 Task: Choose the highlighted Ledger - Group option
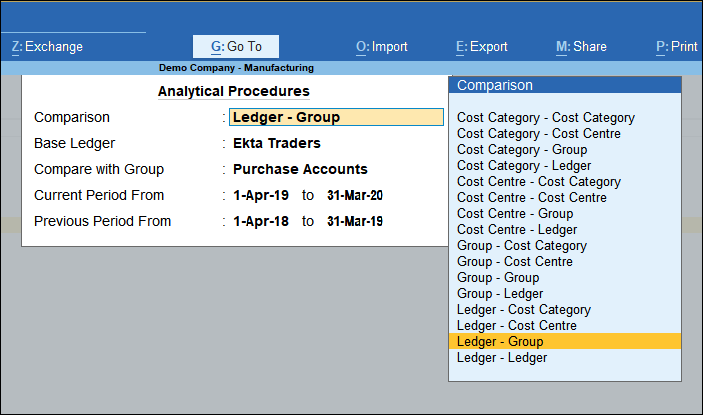point(500,341)
